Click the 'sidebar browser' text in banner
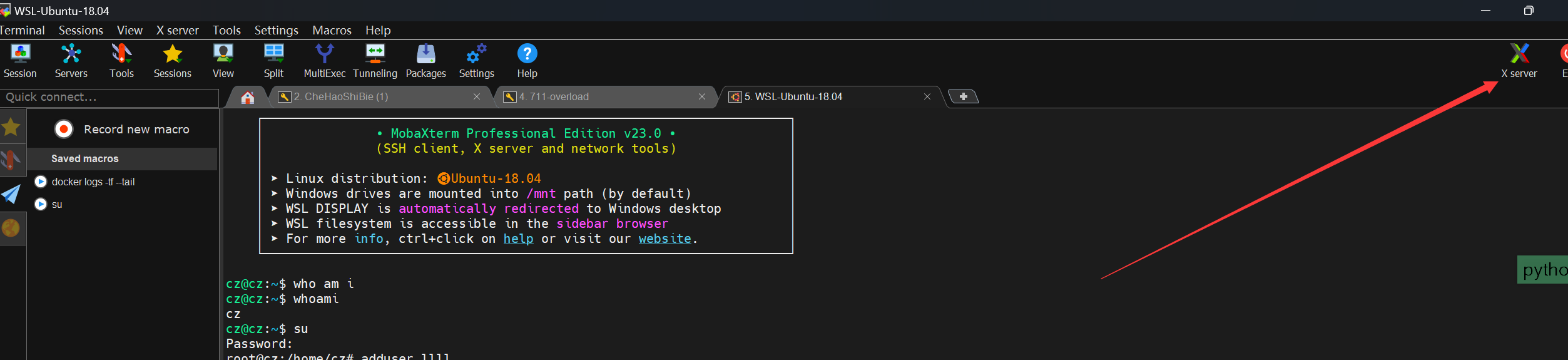 click(x=612, y=224)
